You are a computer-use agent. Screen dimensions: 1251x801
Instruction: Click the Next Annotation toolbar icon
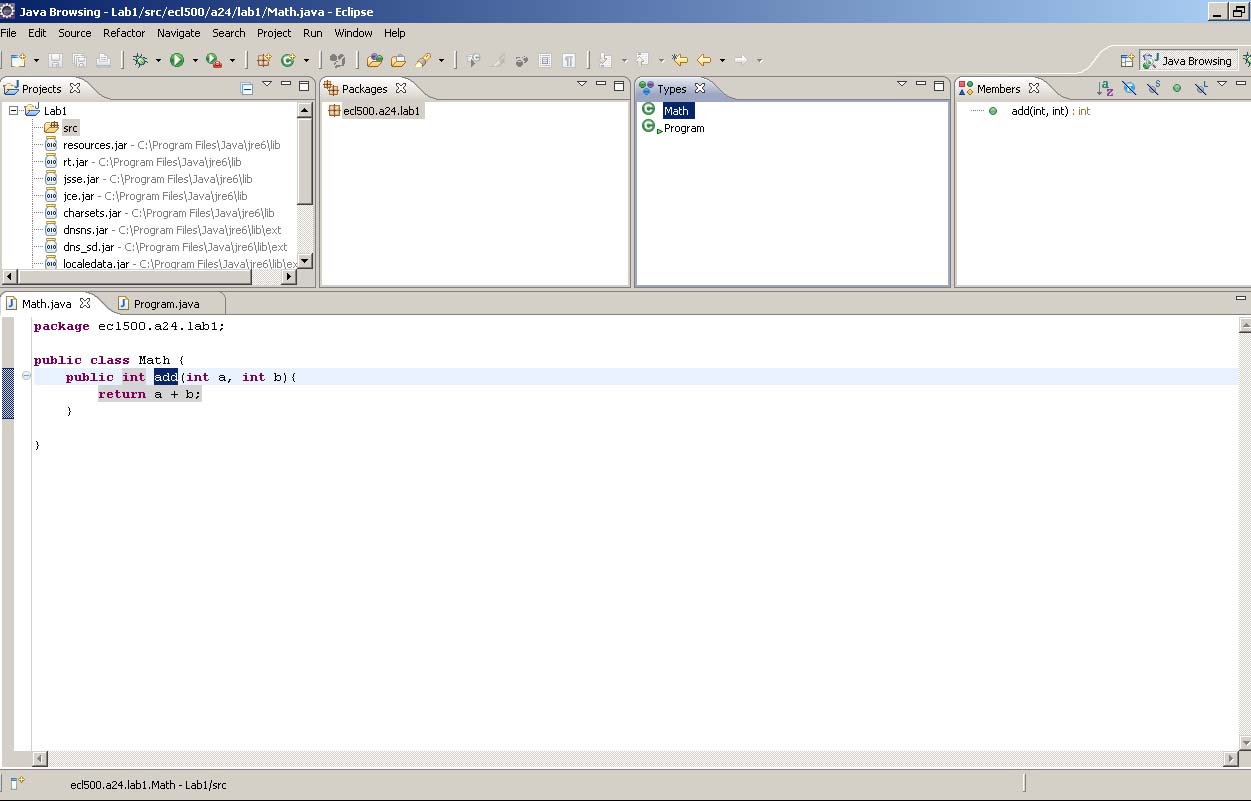pyautogui.click(x=605, y=60)
